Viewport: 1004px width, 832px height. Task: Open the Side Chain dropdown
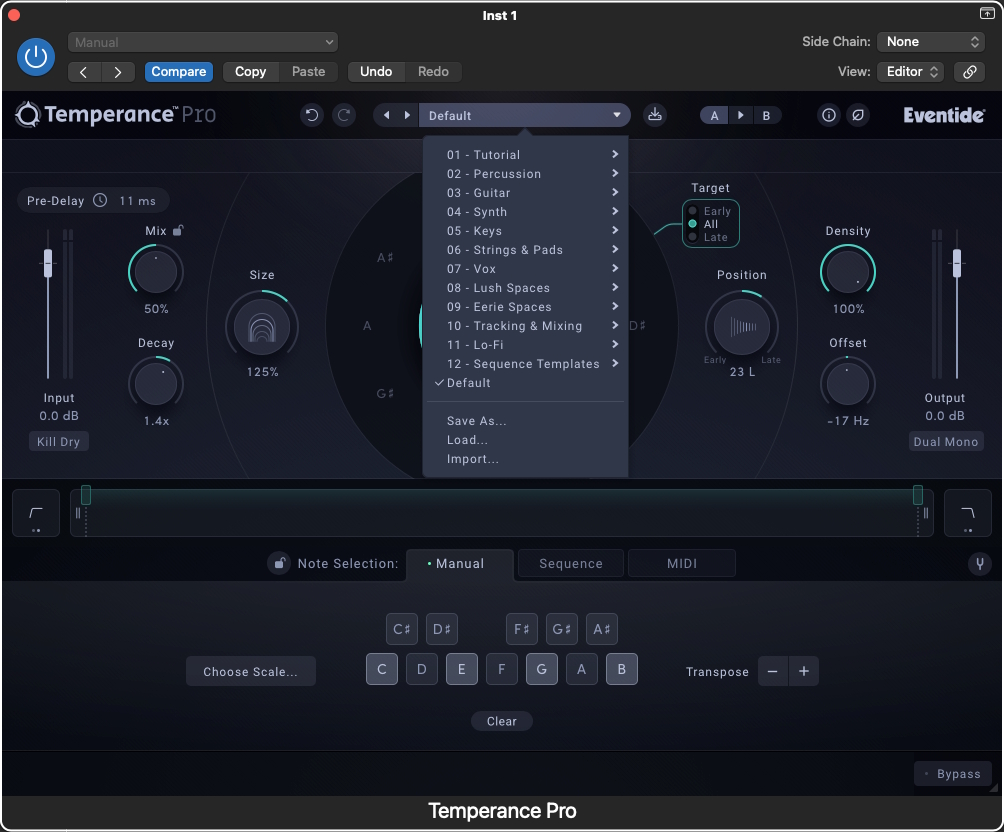(x=930, y=42)
